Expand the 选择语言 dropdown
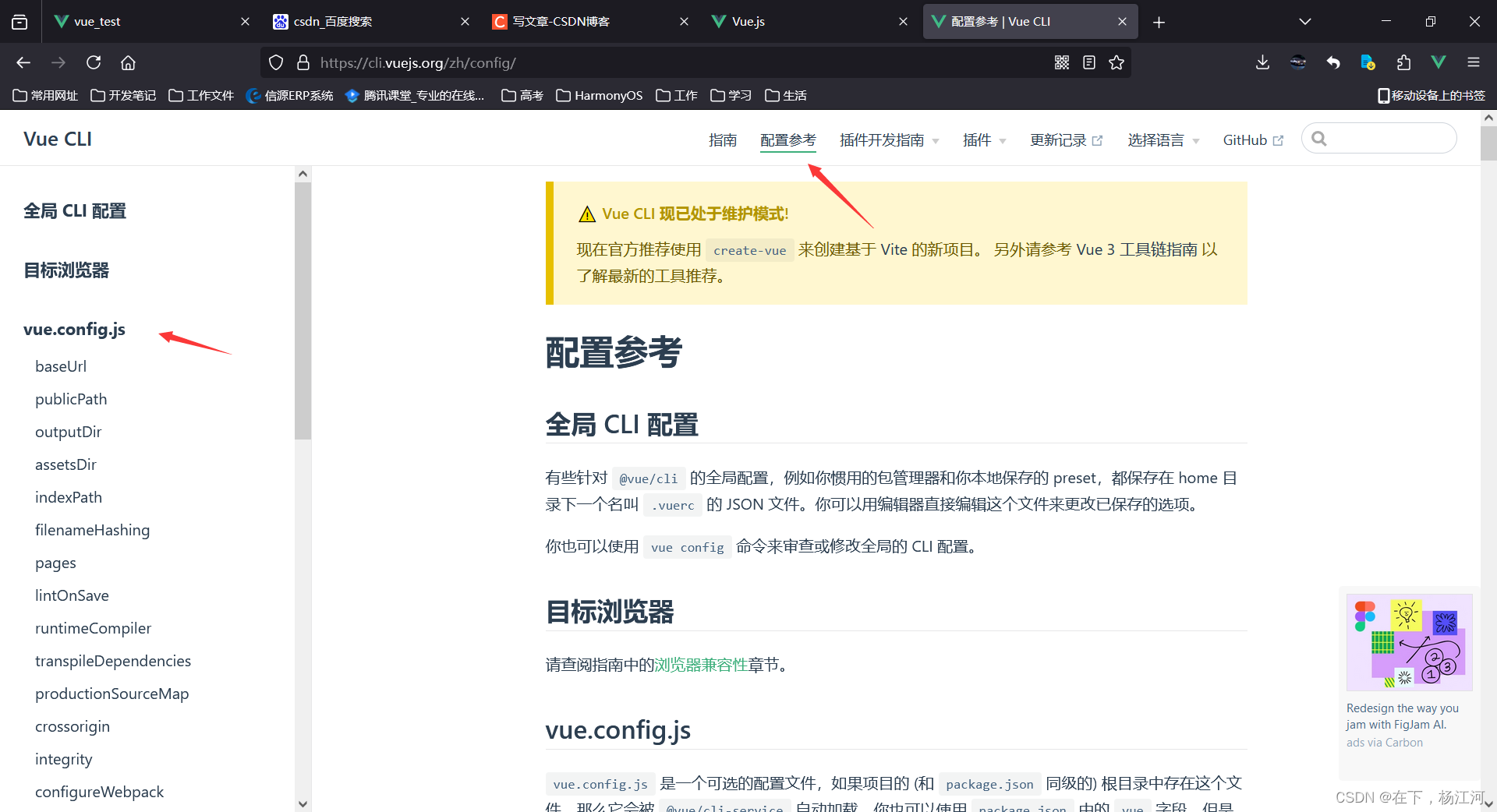1497x812 pixels. point(1164,139)
